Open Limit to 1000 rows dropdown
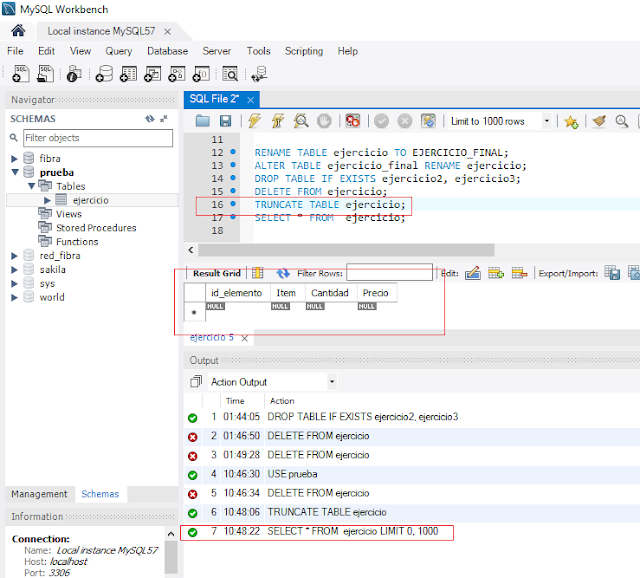 [547, 121]
